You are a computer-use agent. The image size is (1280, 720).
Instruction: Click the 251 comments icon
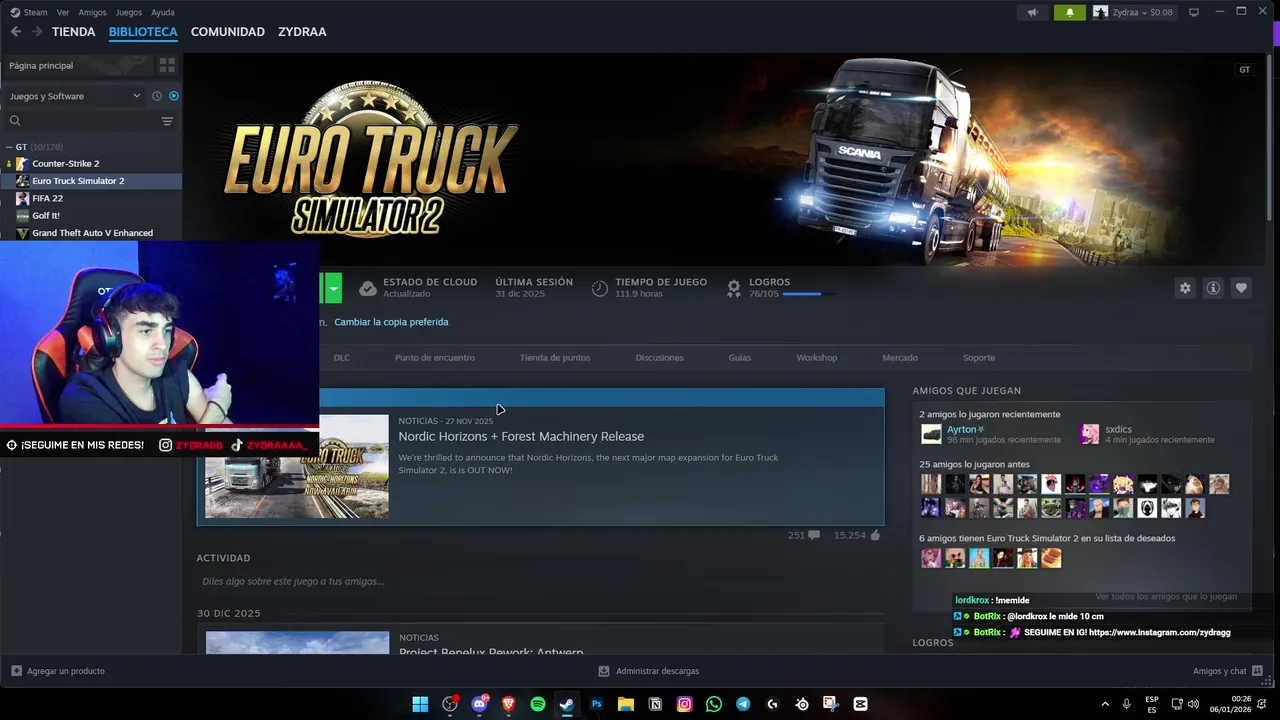(814, 536)
